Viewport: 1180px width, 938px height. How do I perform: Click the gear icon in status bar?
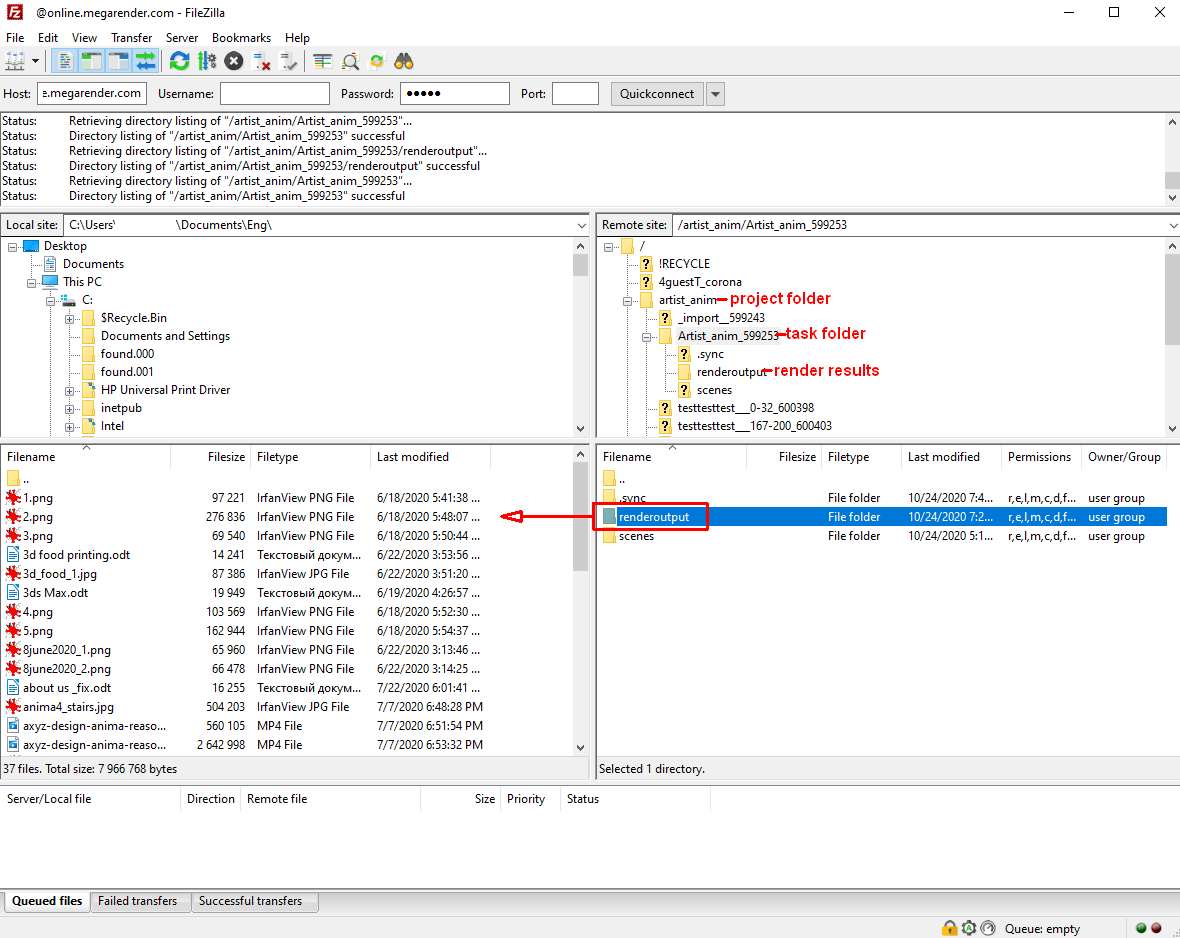click(x=969, y=928)
